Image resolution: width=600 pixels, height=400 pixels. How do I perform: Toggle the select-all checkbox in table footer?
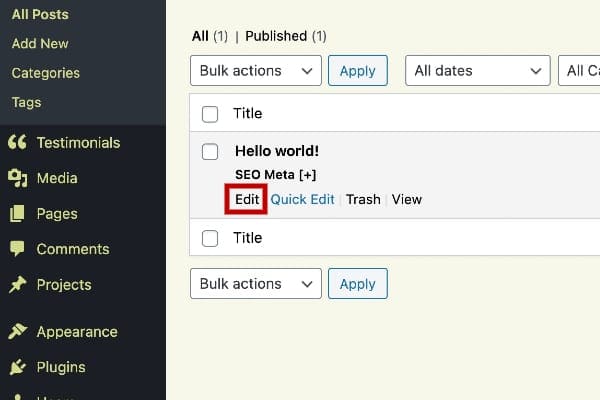click(210, 238)
